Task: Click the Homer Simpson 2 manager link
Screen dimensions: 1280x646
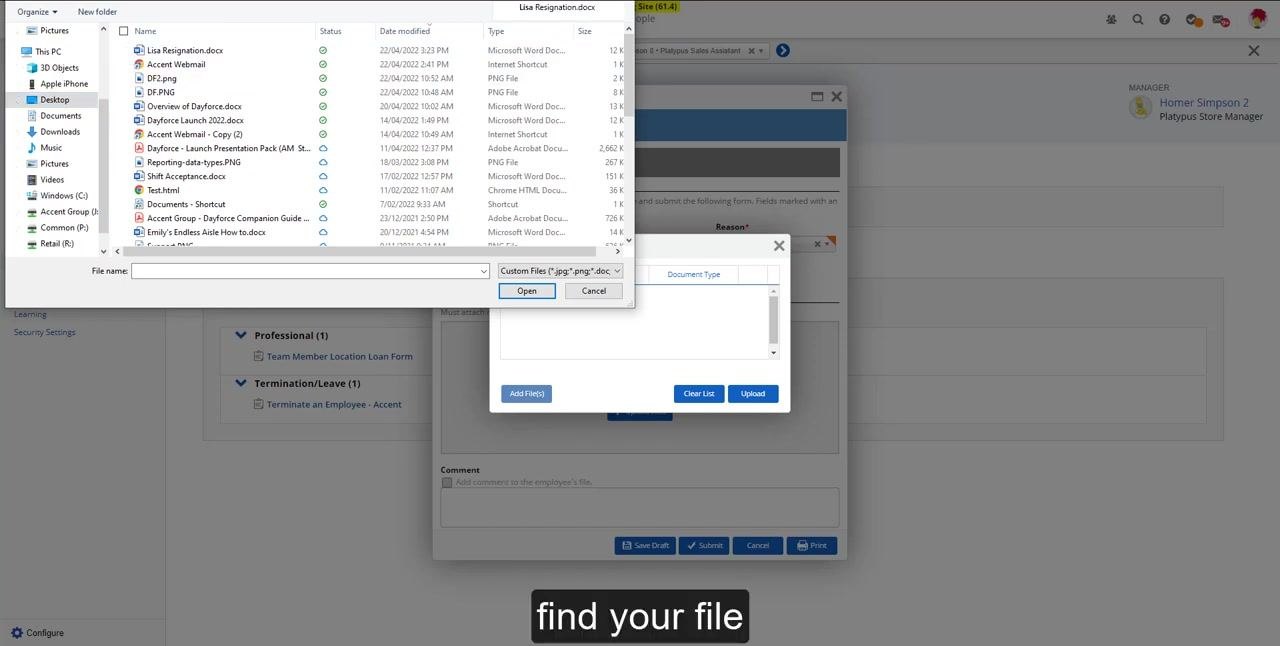Action: click(x=1204, y=103)
